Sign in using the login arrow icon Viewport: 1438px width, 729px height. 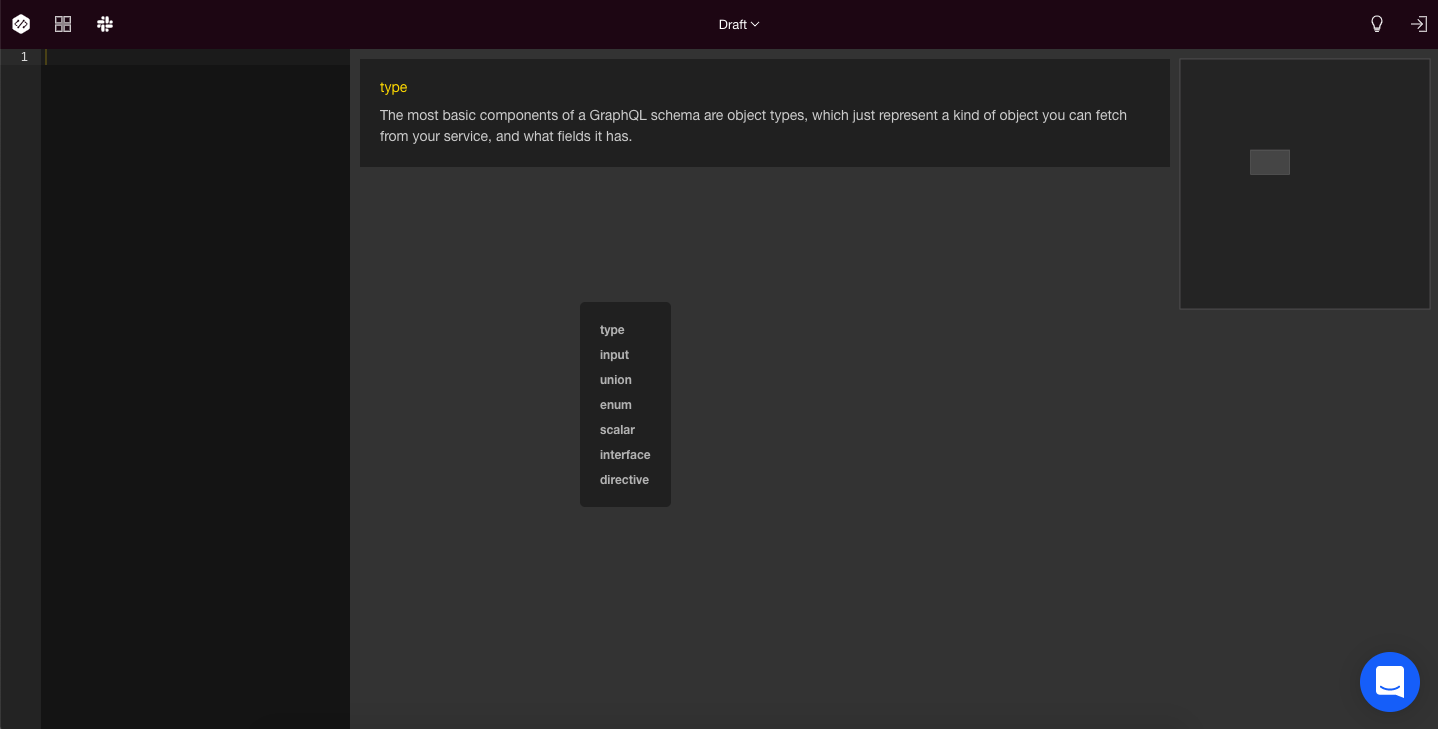(x=1419, y=24)
